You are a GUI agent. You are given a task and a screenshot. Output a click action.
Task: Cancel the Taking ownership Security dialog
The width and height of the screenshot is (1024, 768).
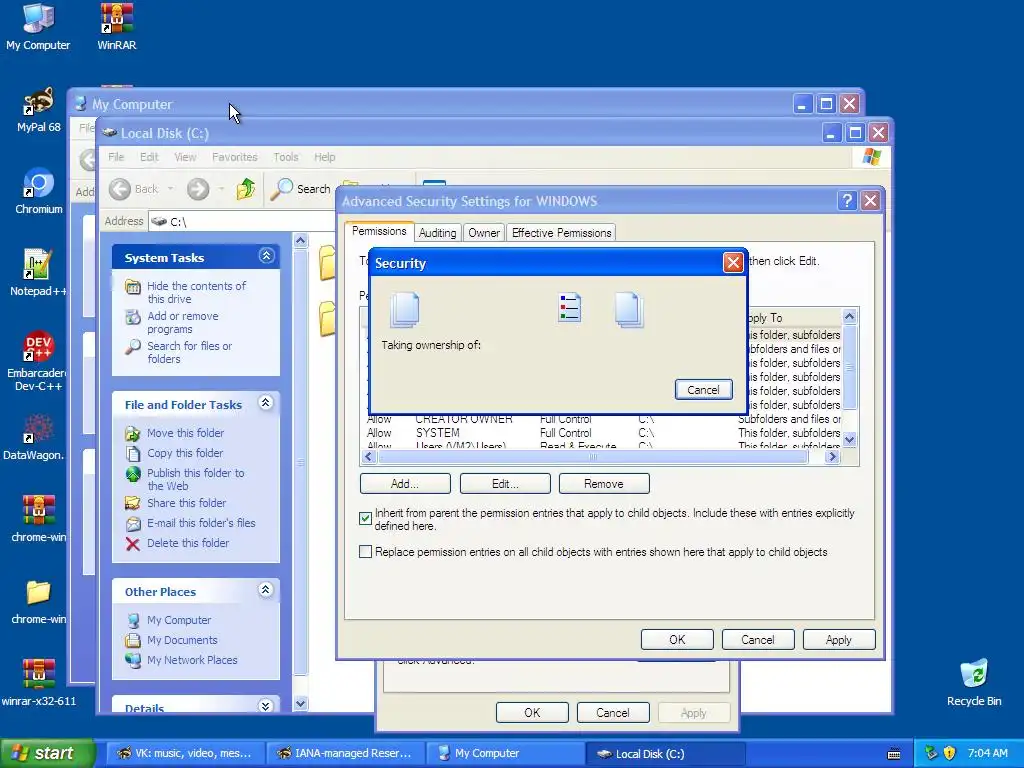703,390
